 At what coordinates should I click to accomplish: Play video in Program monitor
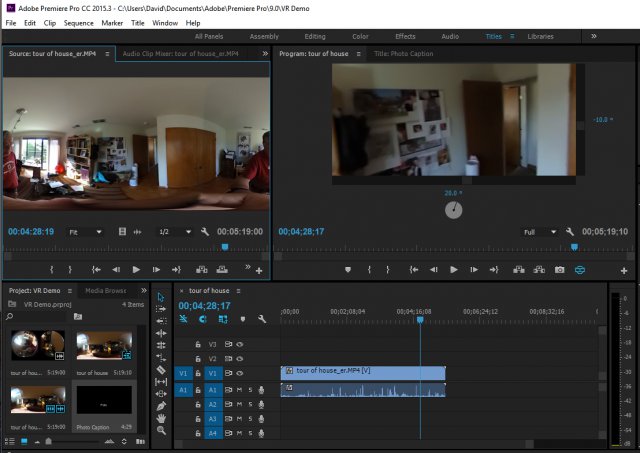tap(453, 270)
